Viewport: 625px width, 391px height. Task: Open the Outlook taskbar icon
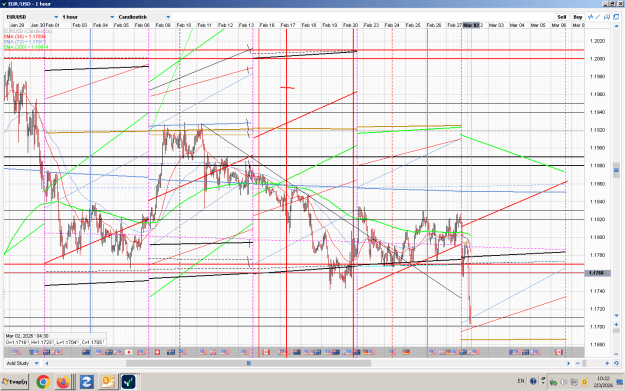coord(107,382)
